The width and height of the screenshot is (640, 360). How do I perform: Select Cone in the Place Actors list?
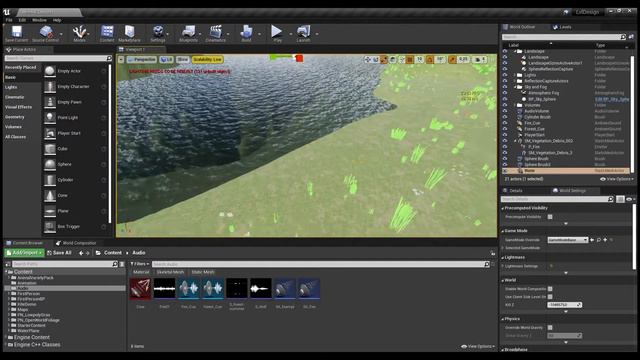(76, 195)
